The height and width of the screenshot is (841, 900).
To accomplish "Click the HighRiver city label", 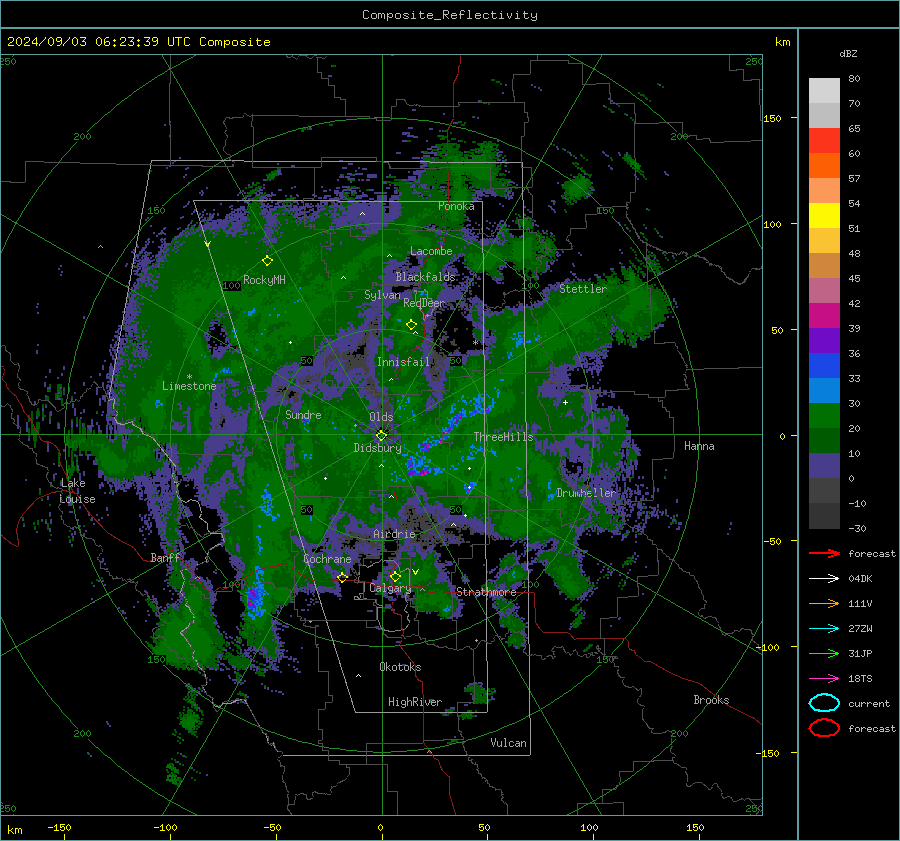I will coord(415,702).
